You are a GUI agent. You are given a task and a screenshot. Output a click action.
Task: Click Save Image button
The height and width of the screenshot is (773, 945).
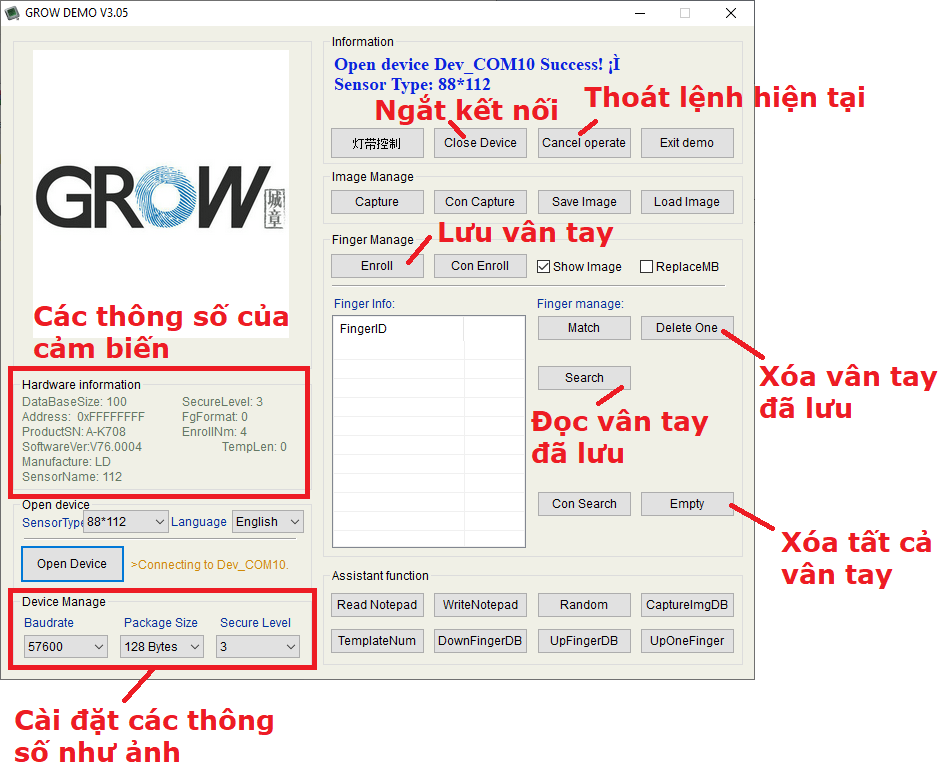click(584, 202)
